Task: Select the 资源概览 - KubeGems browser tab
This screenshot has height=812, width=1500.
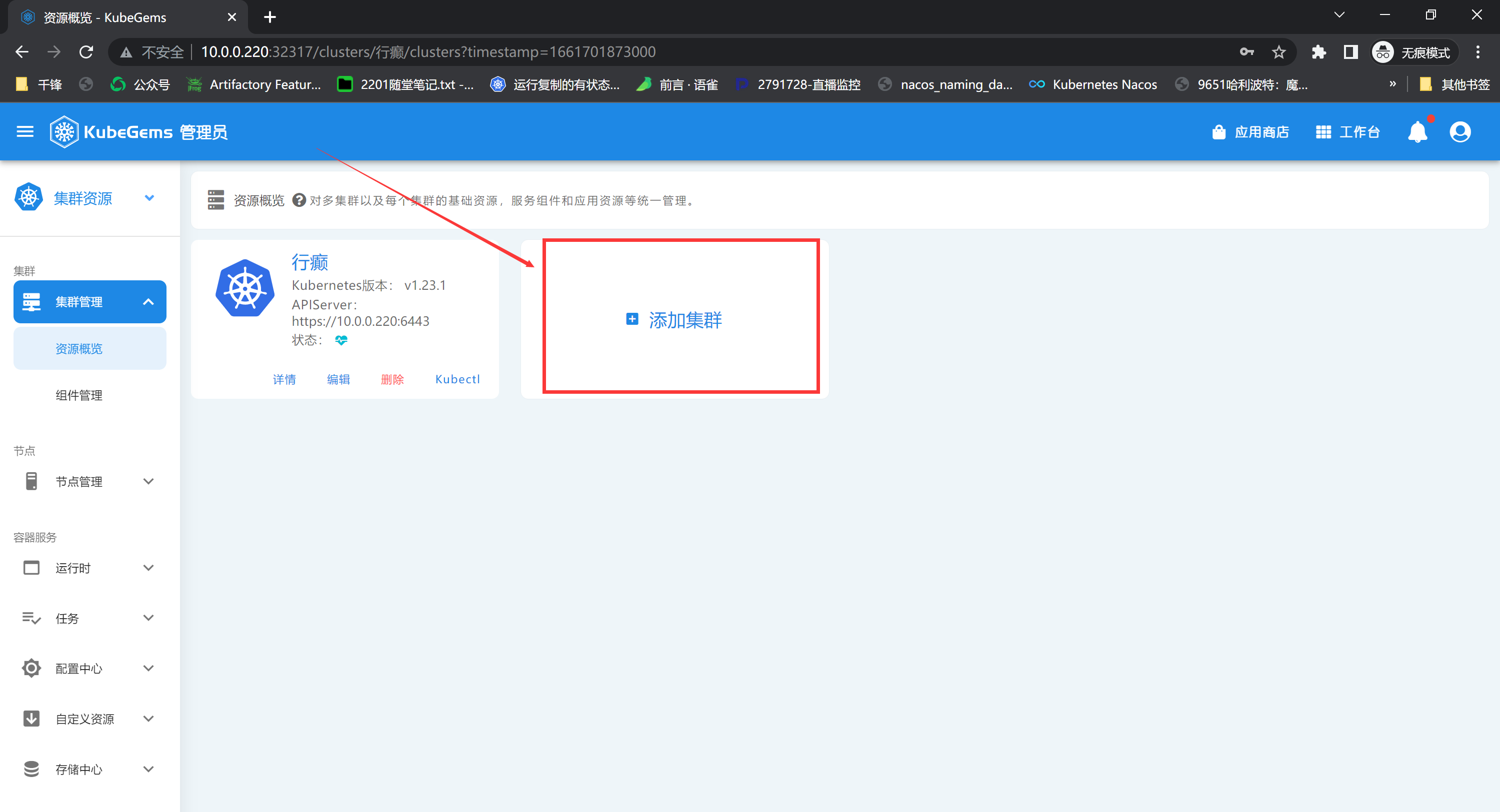Action: tap(128, 17)
